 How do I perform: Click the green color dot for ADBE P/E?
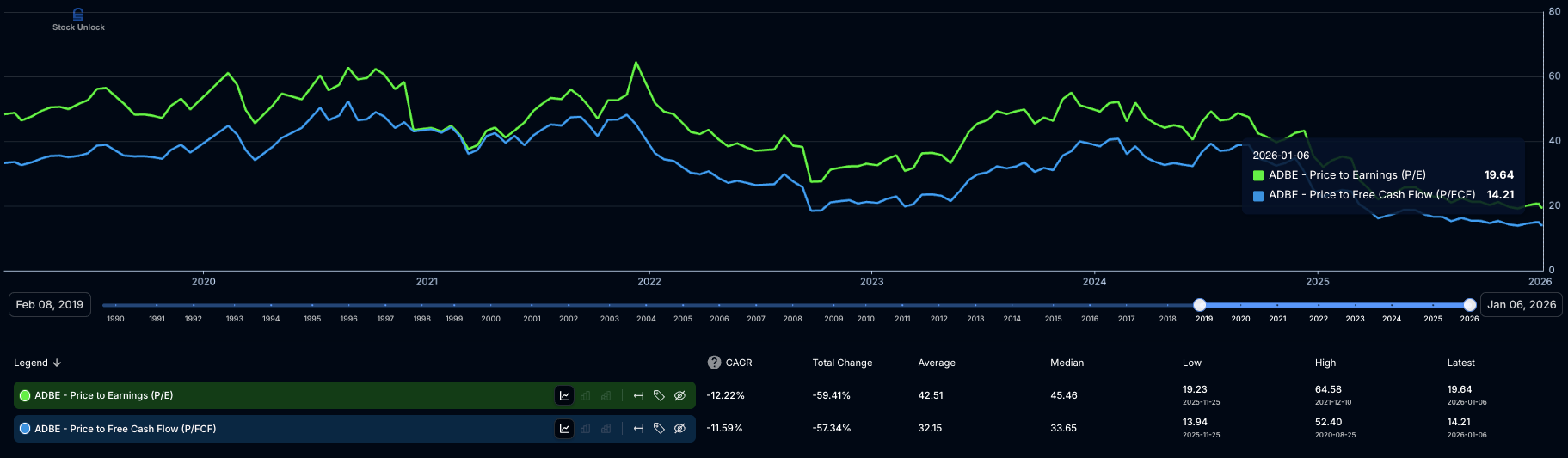(25, 395)
